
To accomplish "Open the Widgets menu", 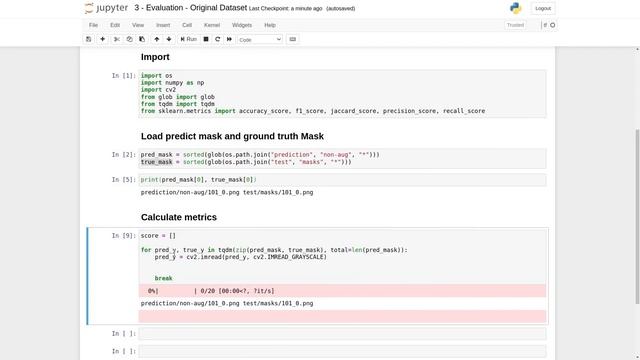I will (x=242, y=25).
